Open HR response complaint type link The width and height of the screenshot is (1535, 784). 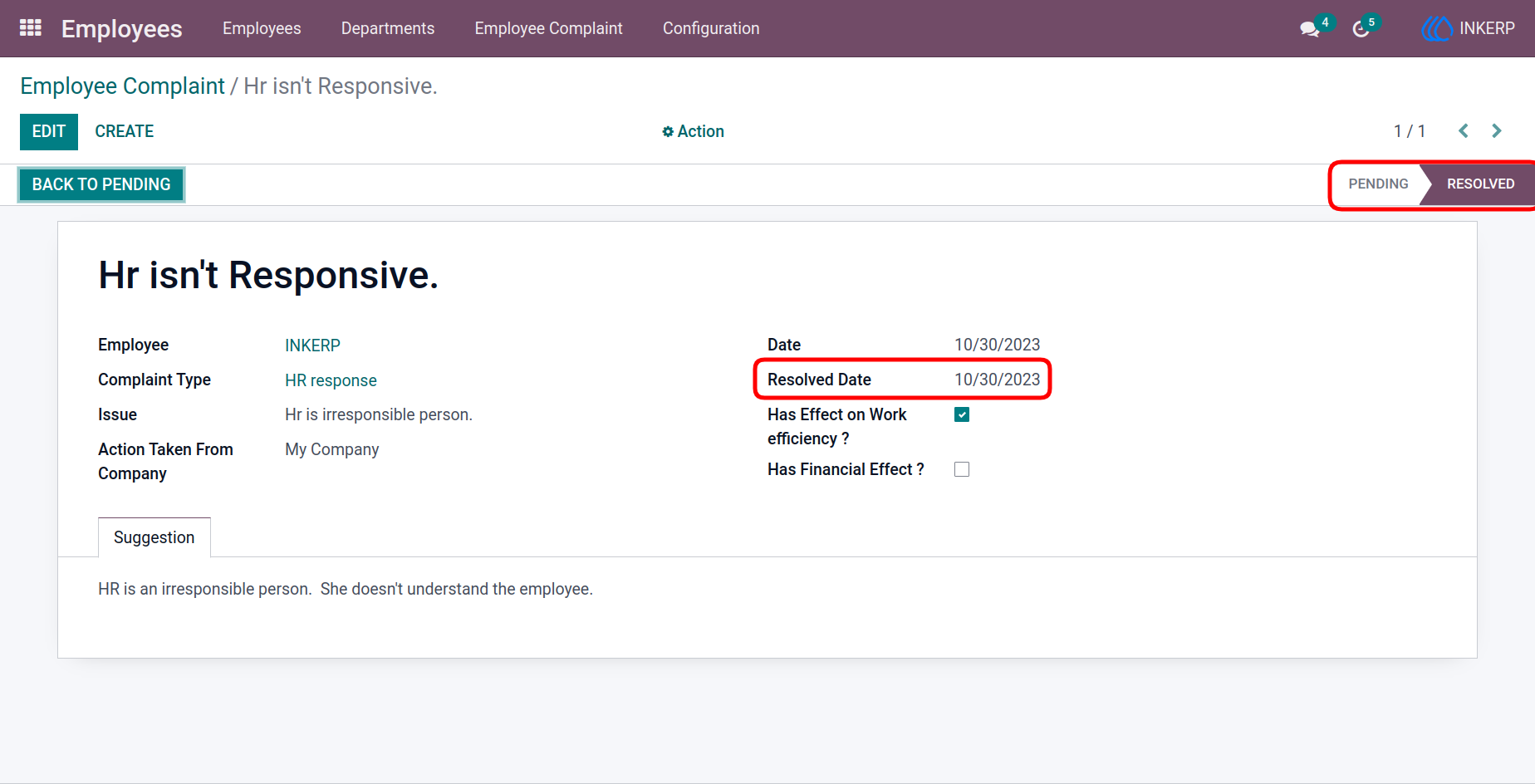[x=331, y=380]
